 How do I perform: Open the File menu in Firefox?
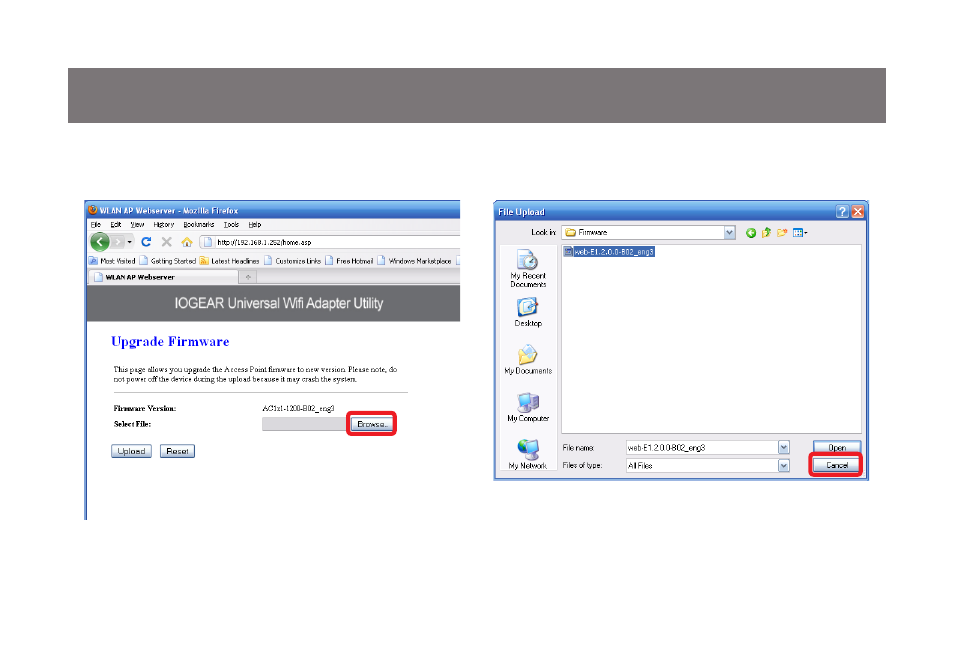[96, 225]
